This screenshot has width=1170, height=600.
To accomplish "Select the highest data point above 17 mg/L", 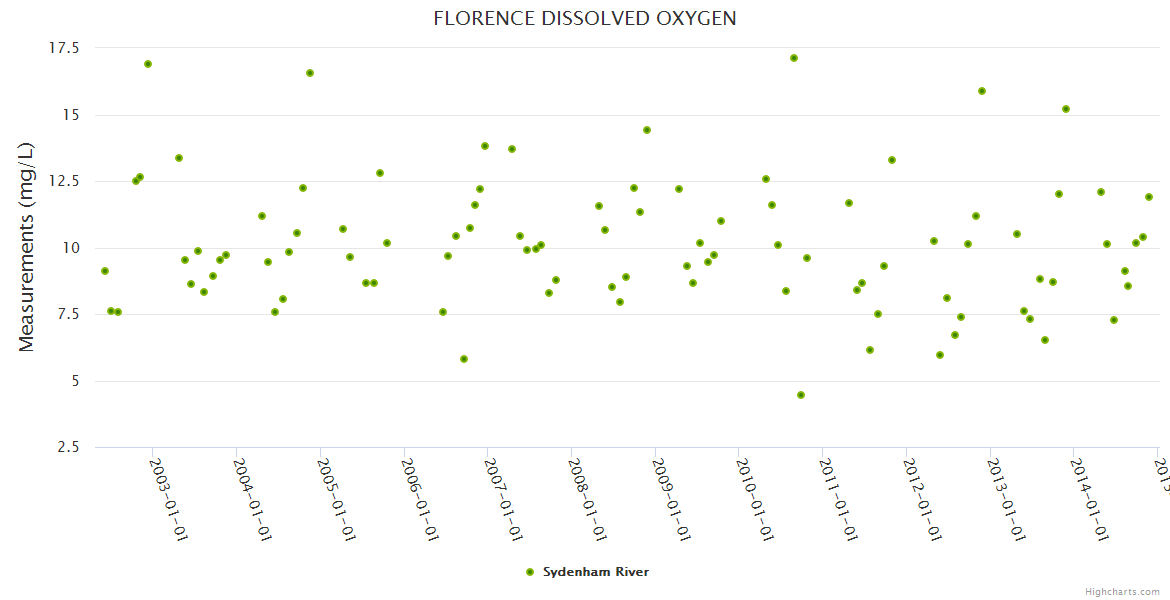I will (x=794, y=58).
